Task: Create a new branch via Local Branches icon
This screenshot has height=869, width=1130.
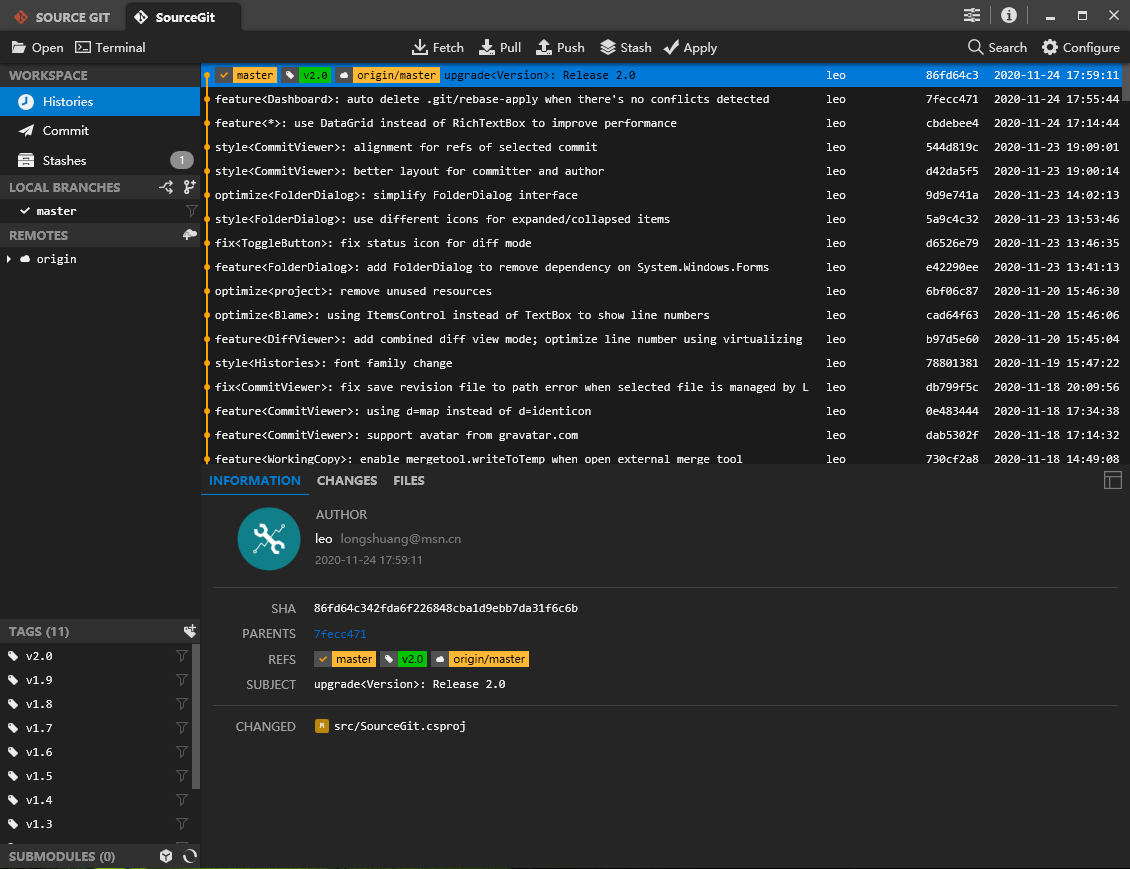Action: pyautogui.click(x=190, y=187)
